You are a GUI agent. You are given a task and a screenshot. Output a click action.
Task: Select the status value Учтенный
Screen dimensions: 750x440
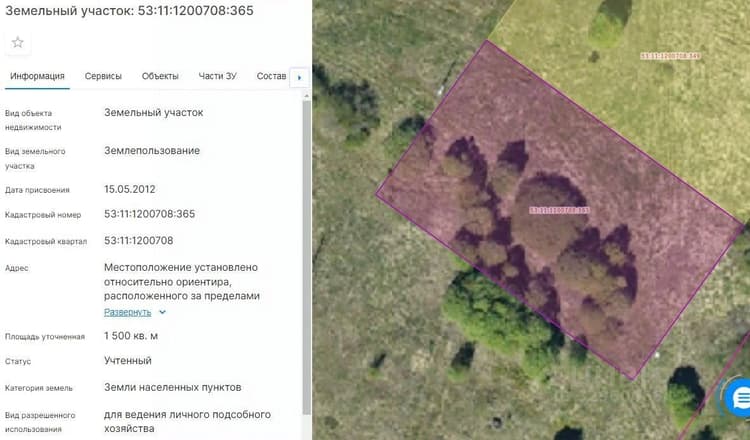click(128, 361)
